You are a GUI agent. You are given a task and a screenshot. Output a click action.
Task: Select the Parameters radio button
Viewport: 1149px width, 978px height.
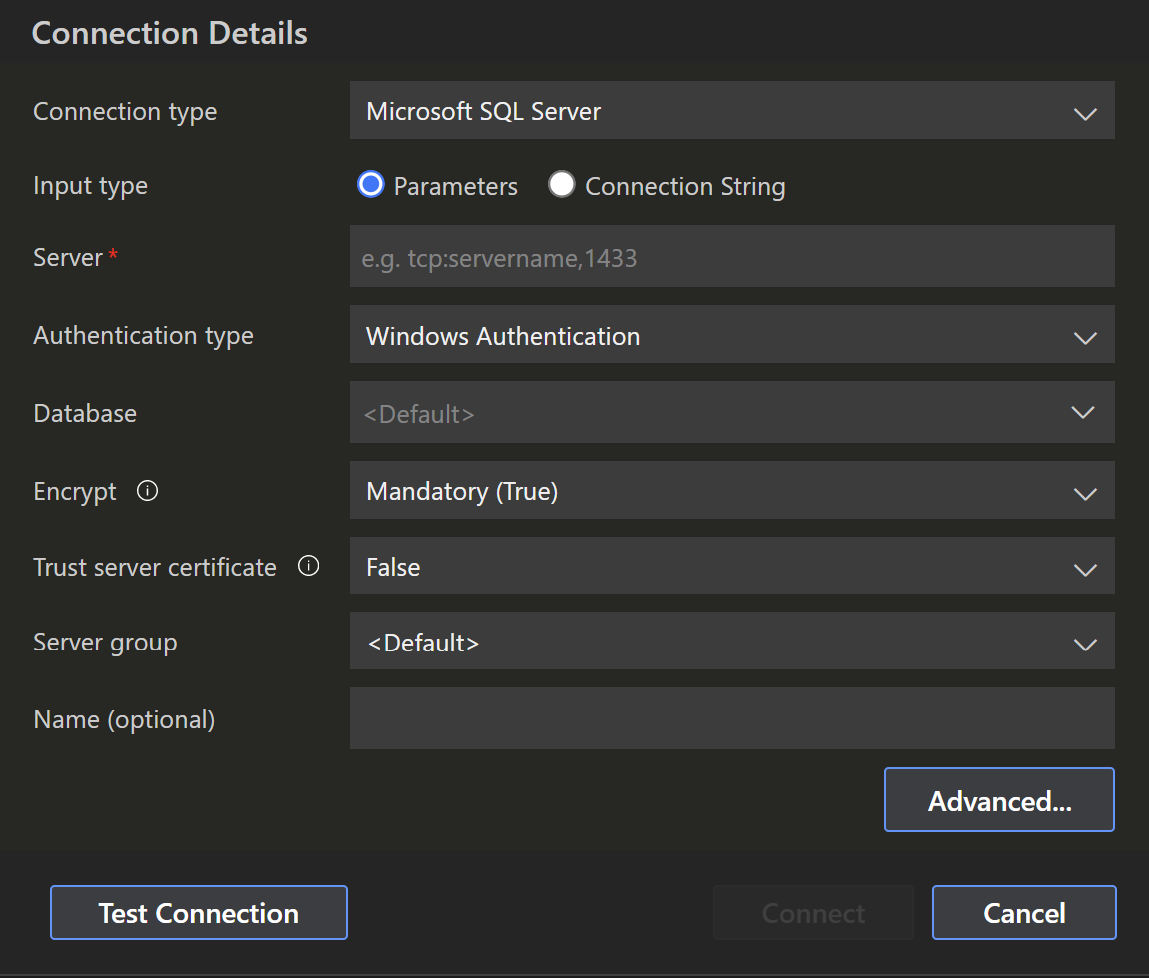click(370, 184)
